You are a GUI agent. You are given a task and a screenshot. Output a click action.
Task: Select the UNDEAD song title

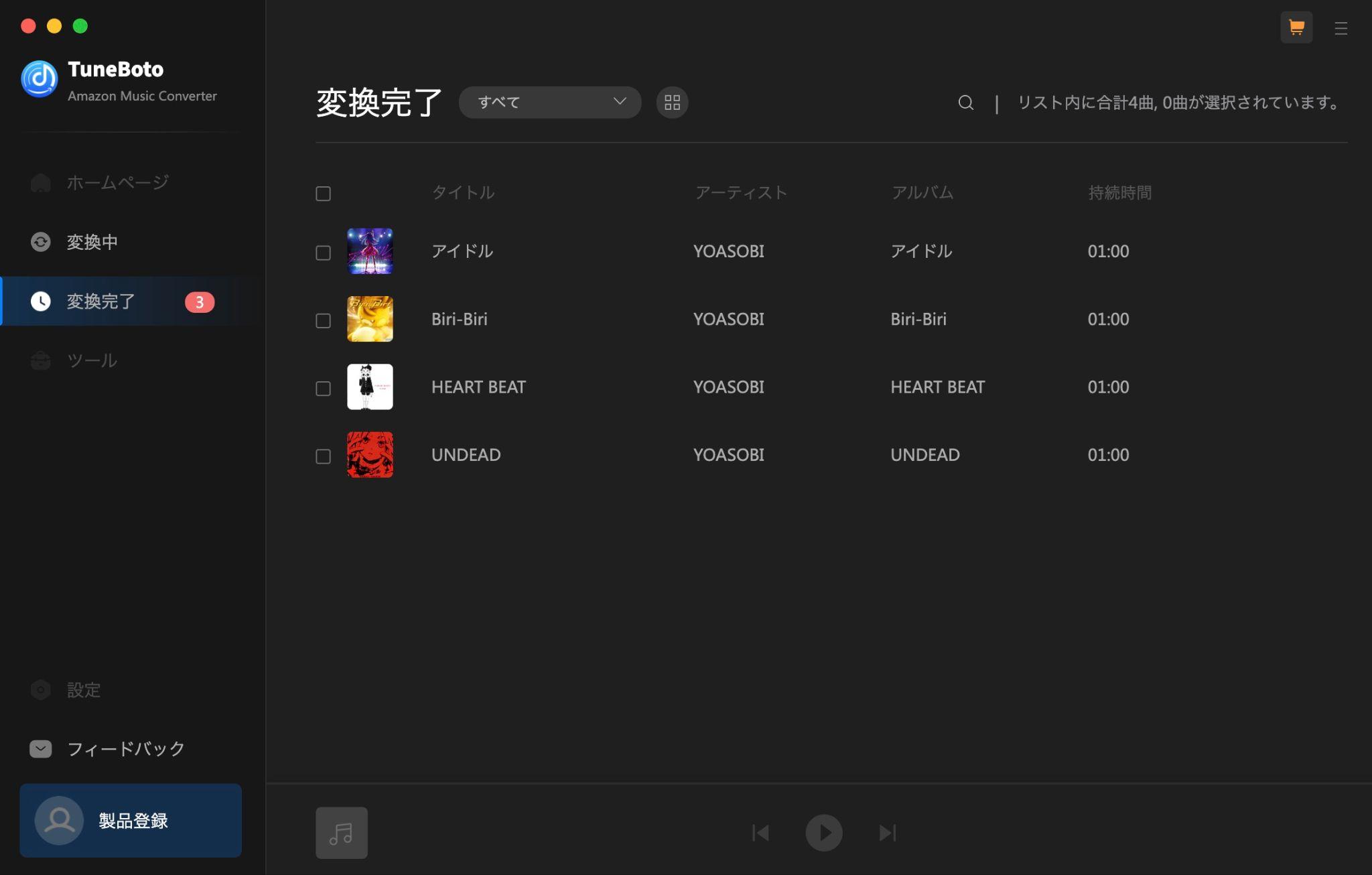click(466, 454)
